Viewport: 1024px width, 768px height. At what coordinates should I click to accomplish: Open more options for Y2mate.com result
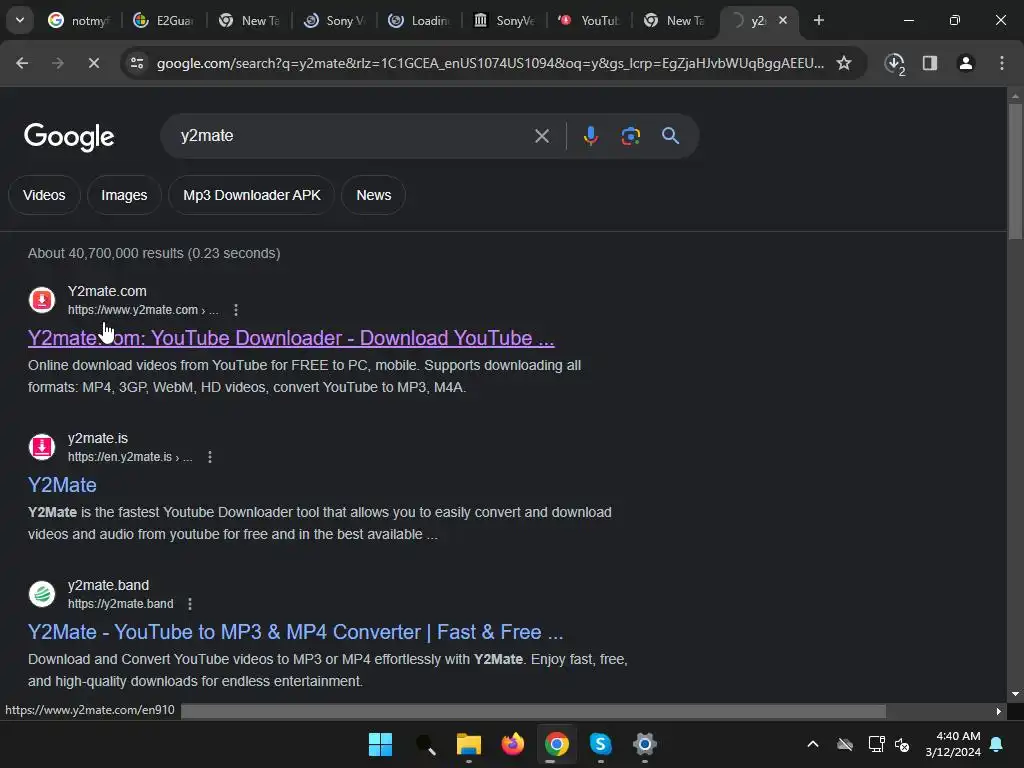click(x=236, y=310)
